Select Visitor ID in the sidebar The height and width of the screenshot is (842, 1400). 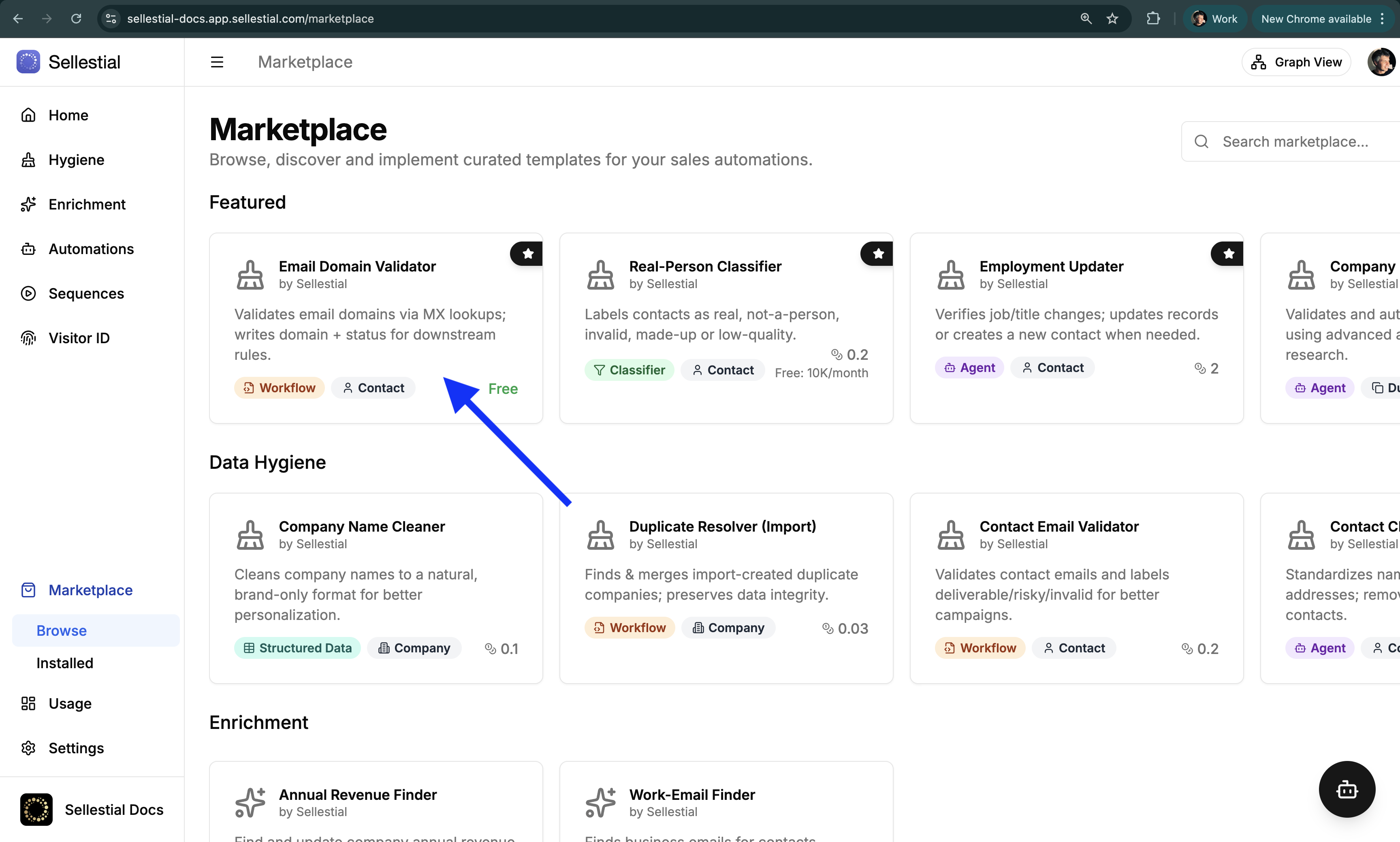[79, 338]
